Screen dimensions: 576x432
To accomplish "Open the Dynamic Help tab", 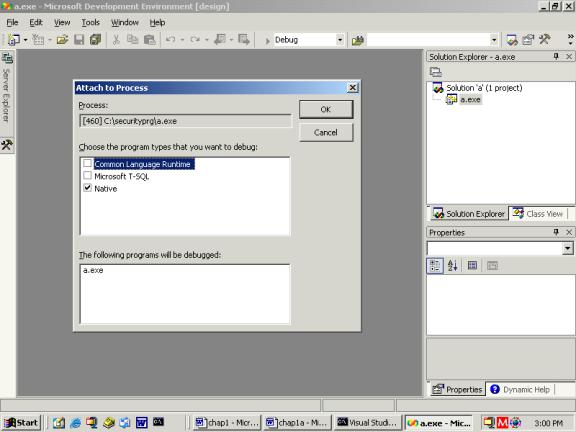I will click(521, 389).
